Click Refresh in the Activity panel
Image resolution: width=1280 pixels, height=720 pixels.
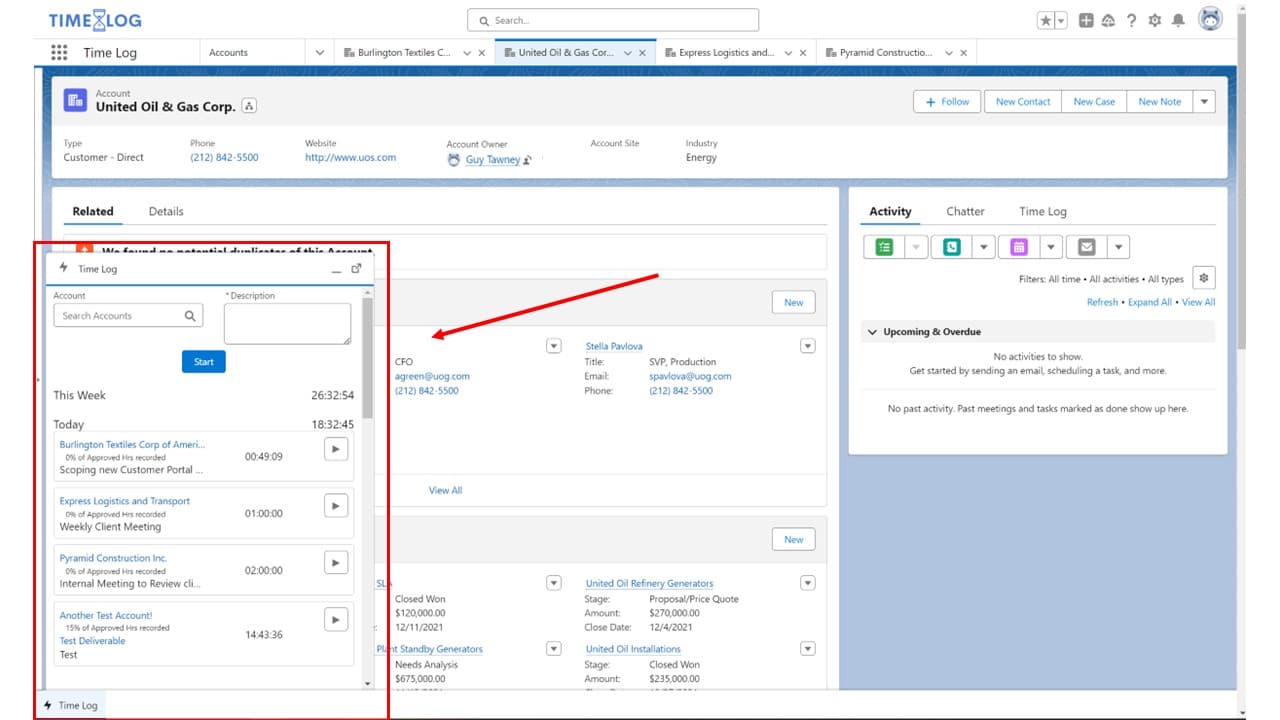coord(1102,302)
